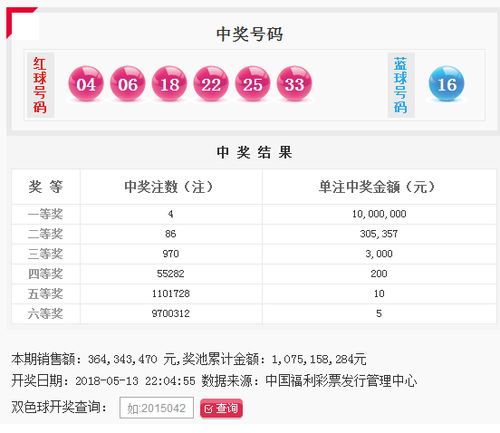Click fifth prize winner count 1101728
Viewport: 500px width, 433px height.
click(x=171, y=294)
